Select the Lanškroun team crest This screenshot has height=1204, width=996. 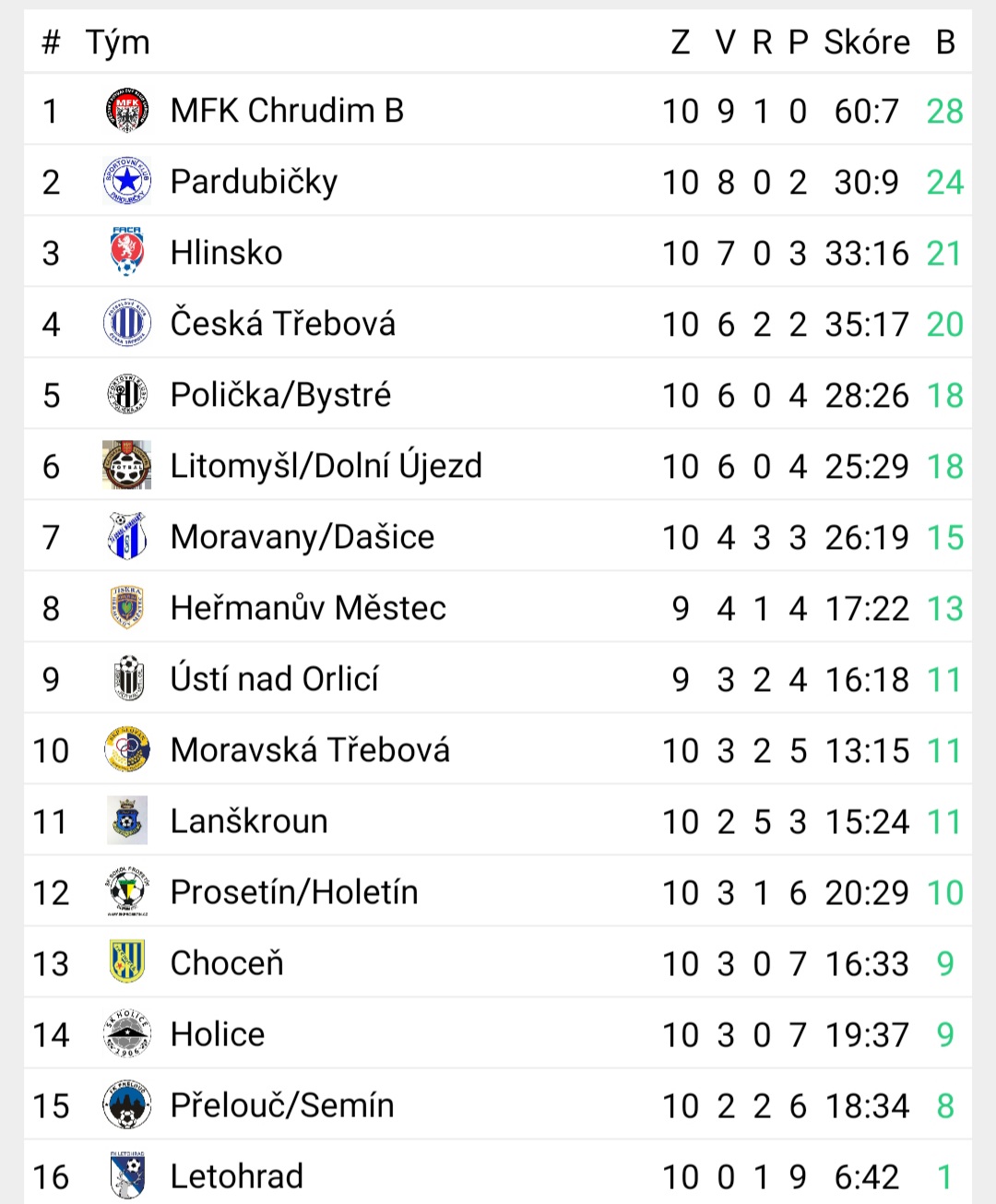pyautogui.click(x=127, y=821)
